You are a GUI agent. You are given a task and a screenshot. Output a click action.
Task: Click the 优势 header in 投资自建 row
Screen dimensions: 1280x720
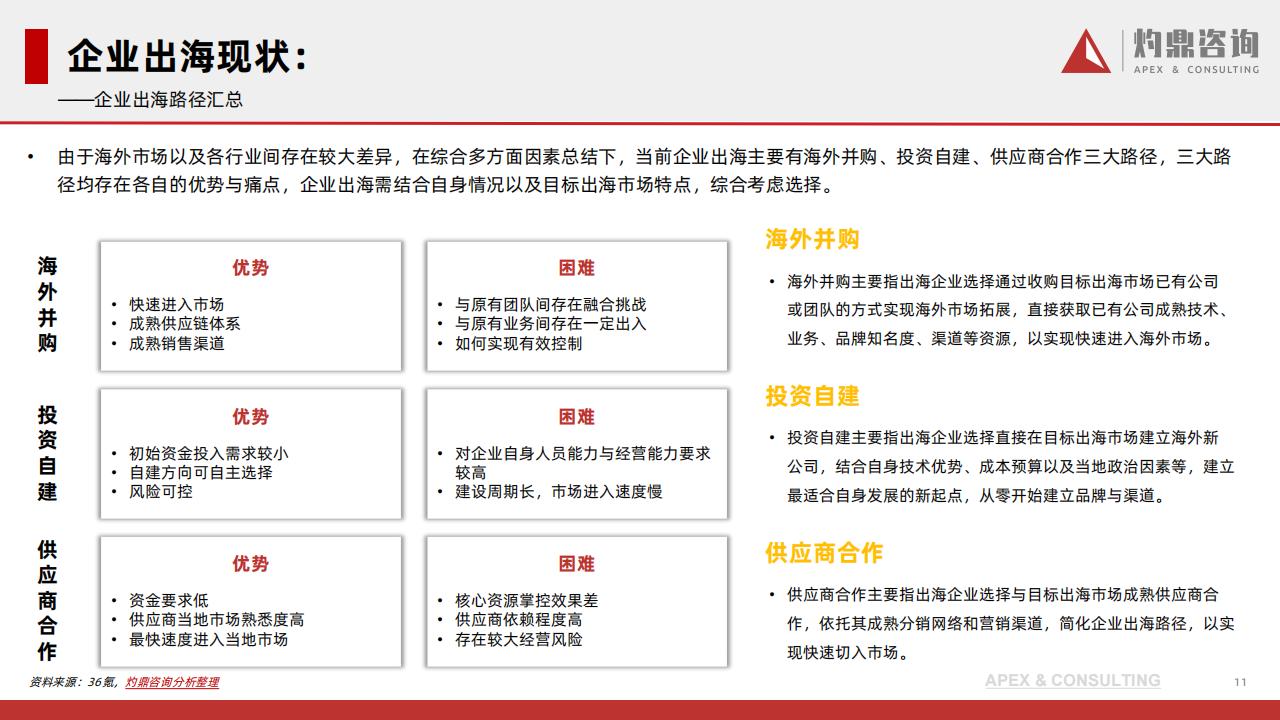tap(251, 416)
